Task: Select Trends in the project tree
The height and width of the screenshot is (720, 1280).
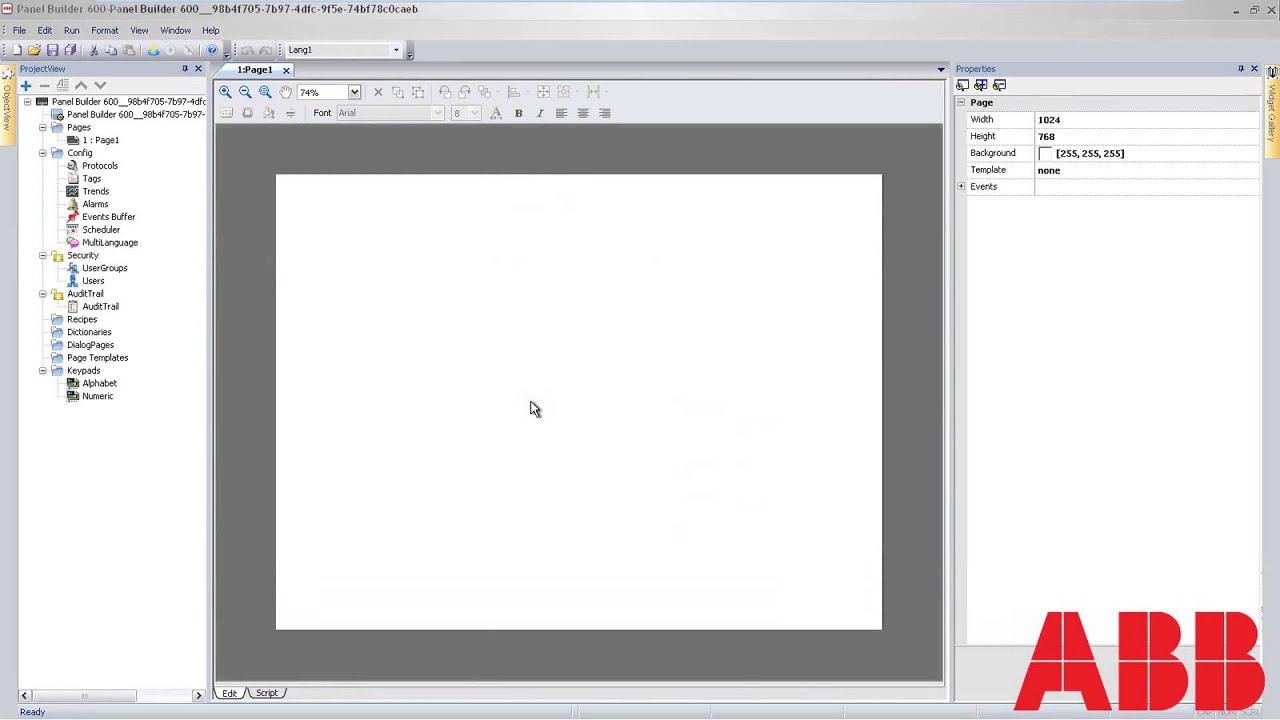Action: click(x=96, y=192)
